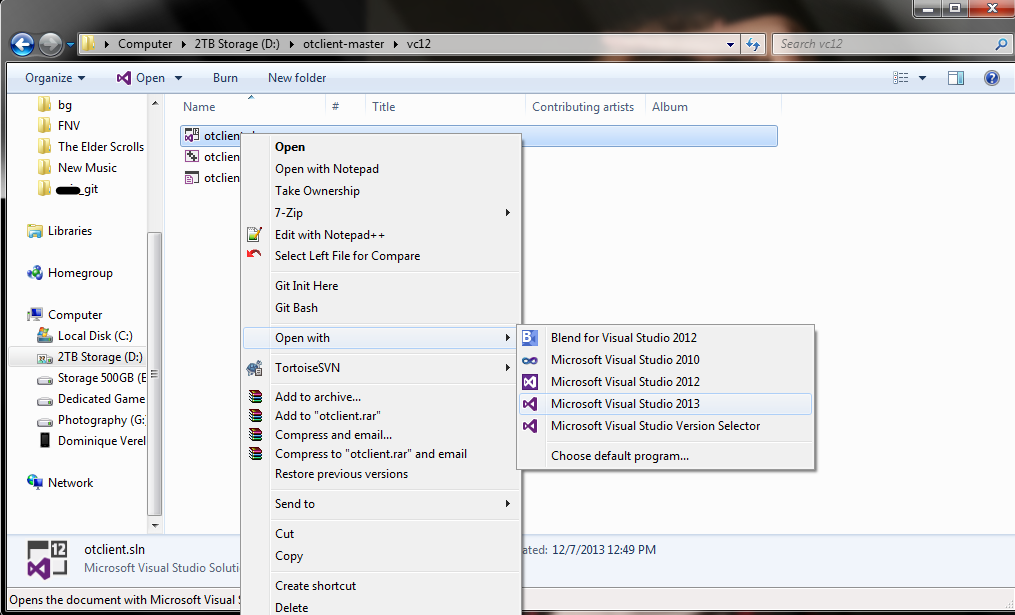Click the Dominique Verel device icon

(x=45, y=441)
